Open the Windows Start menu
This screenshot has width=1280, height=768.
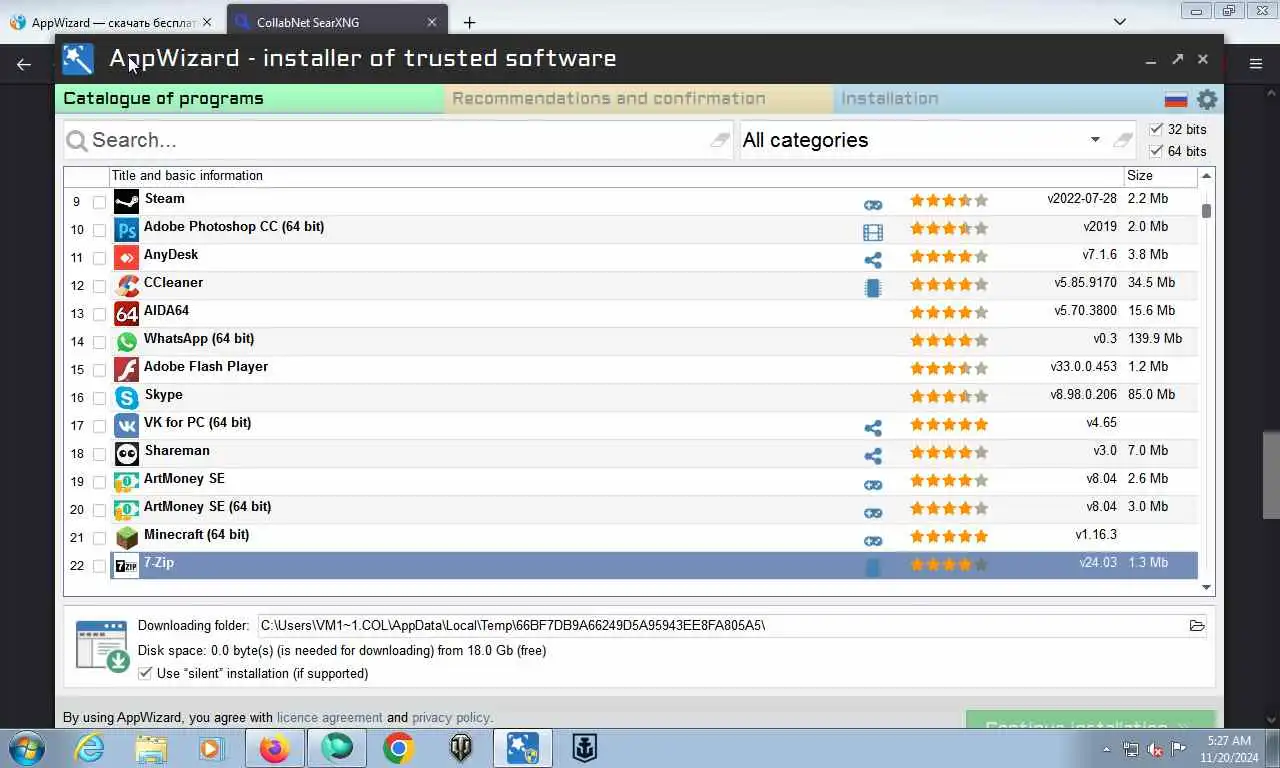click(x=26, y=748)
